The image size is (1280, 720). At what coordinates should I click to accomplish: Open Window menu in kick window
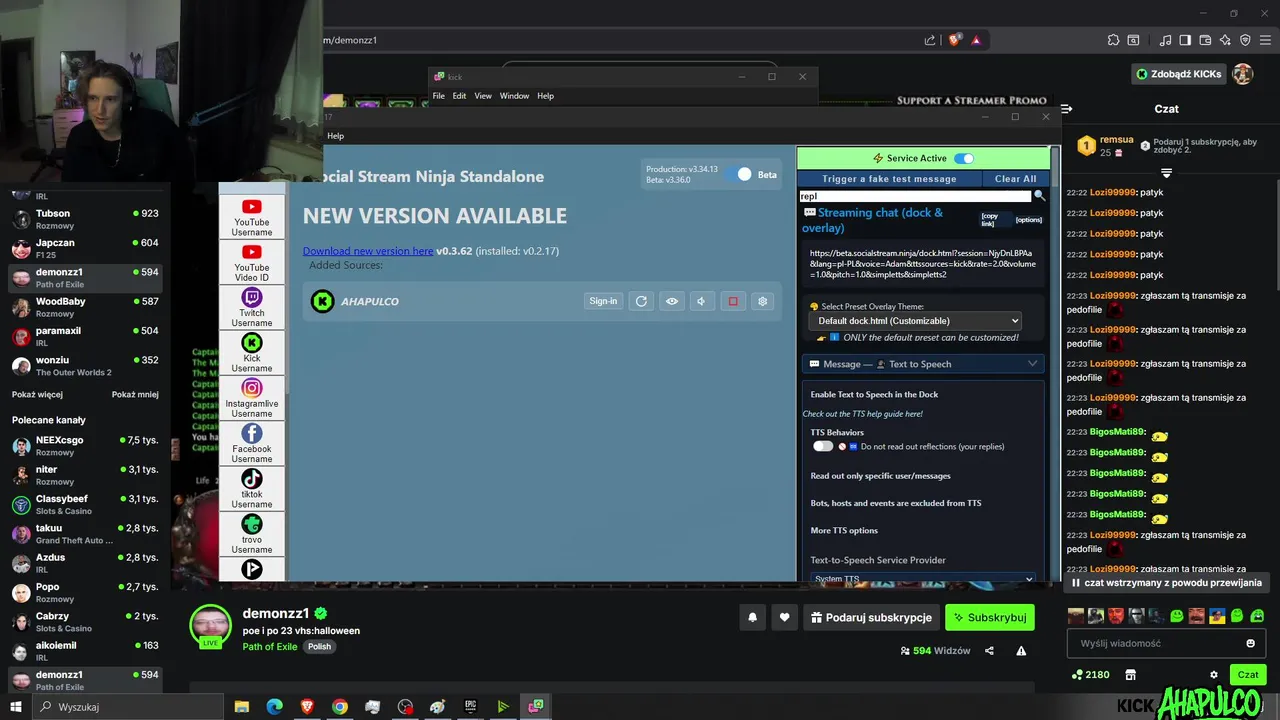514,96
